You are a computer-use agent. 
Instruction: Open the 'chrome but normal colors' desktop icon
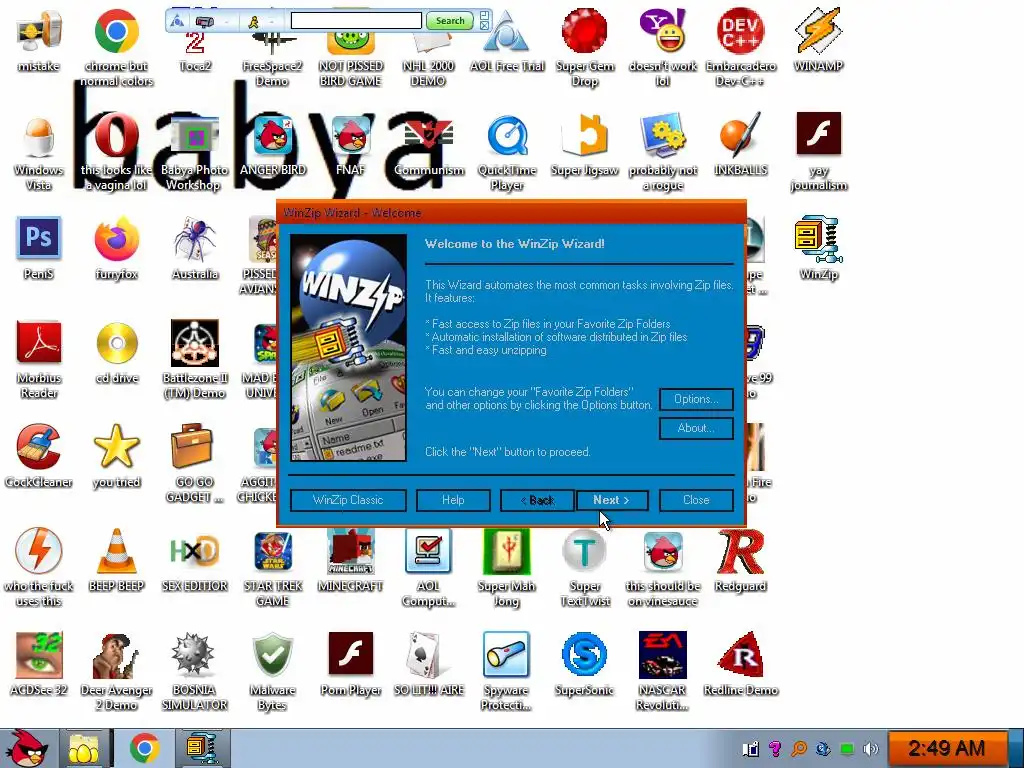coord(116,47)
